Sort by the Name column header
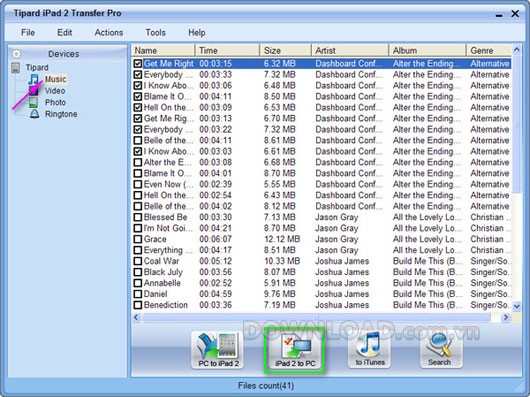The width and height of the screenshot is (530, 397). pyautogui.click(x=163, y=50)
